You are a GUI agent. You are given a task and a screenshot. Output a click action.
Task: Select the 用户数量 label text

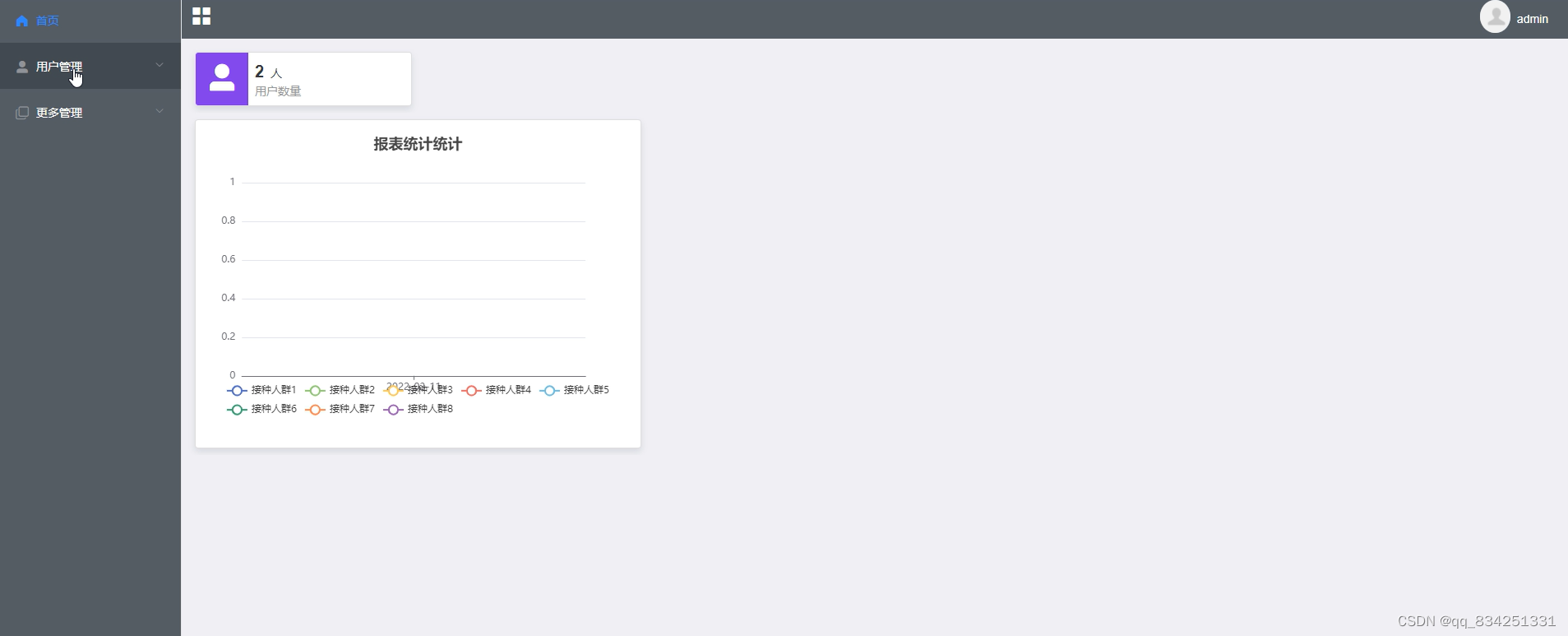278,91
